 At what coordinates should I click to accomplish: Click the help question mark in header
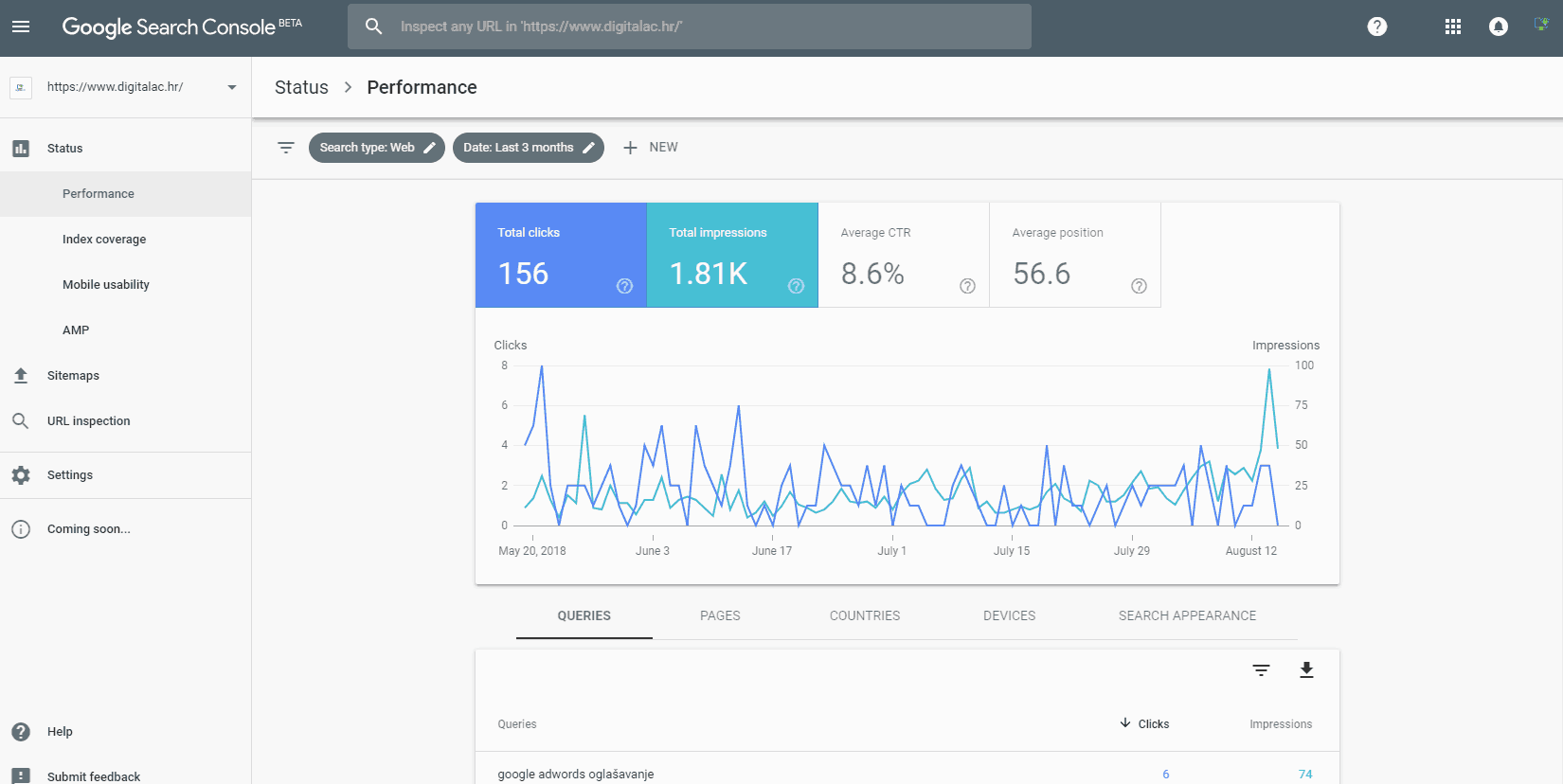pyautogui.click(x=1376, y=27)
